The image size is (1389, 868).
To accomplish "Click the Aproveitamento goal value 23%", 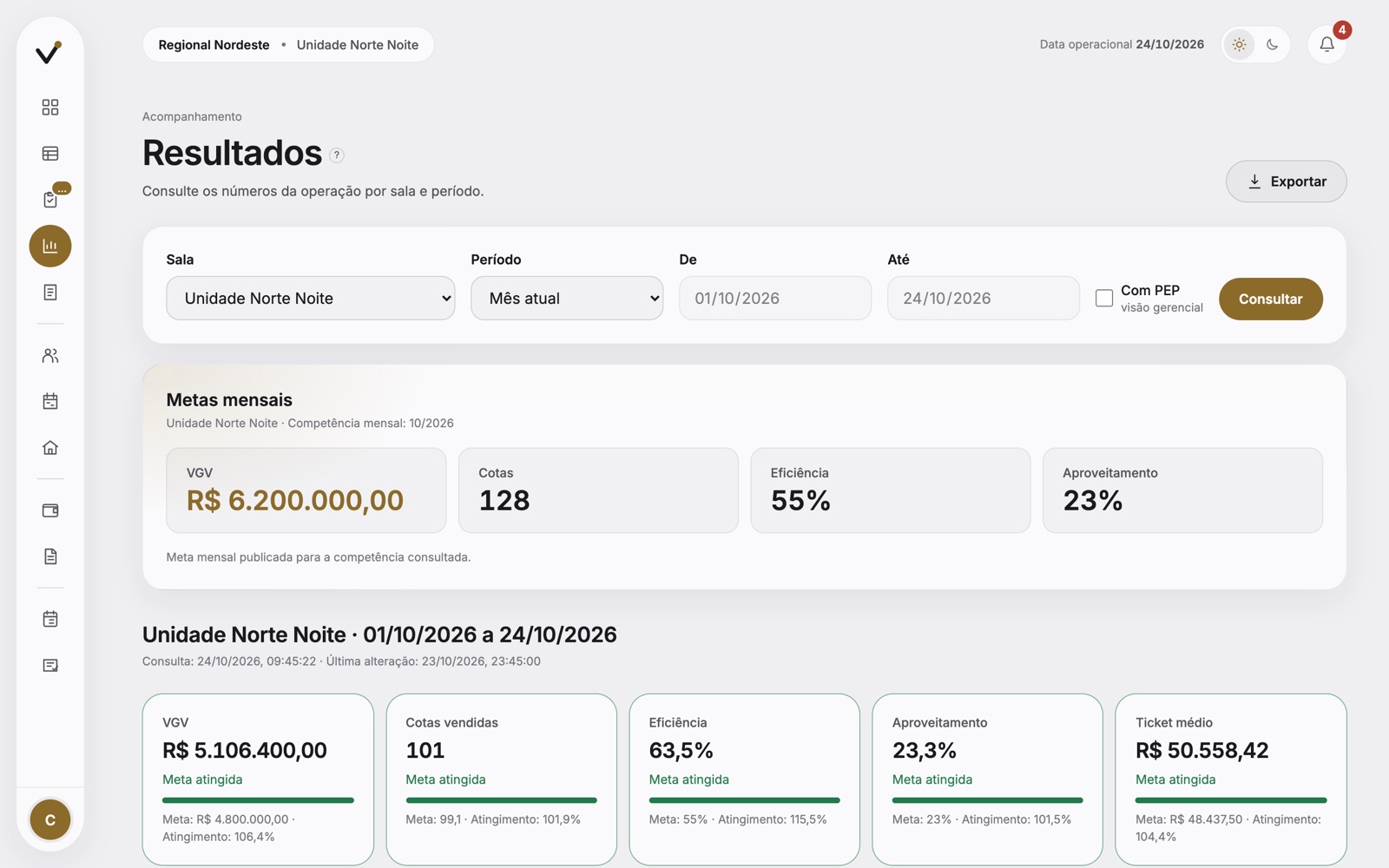I will tap(1093, 501).
